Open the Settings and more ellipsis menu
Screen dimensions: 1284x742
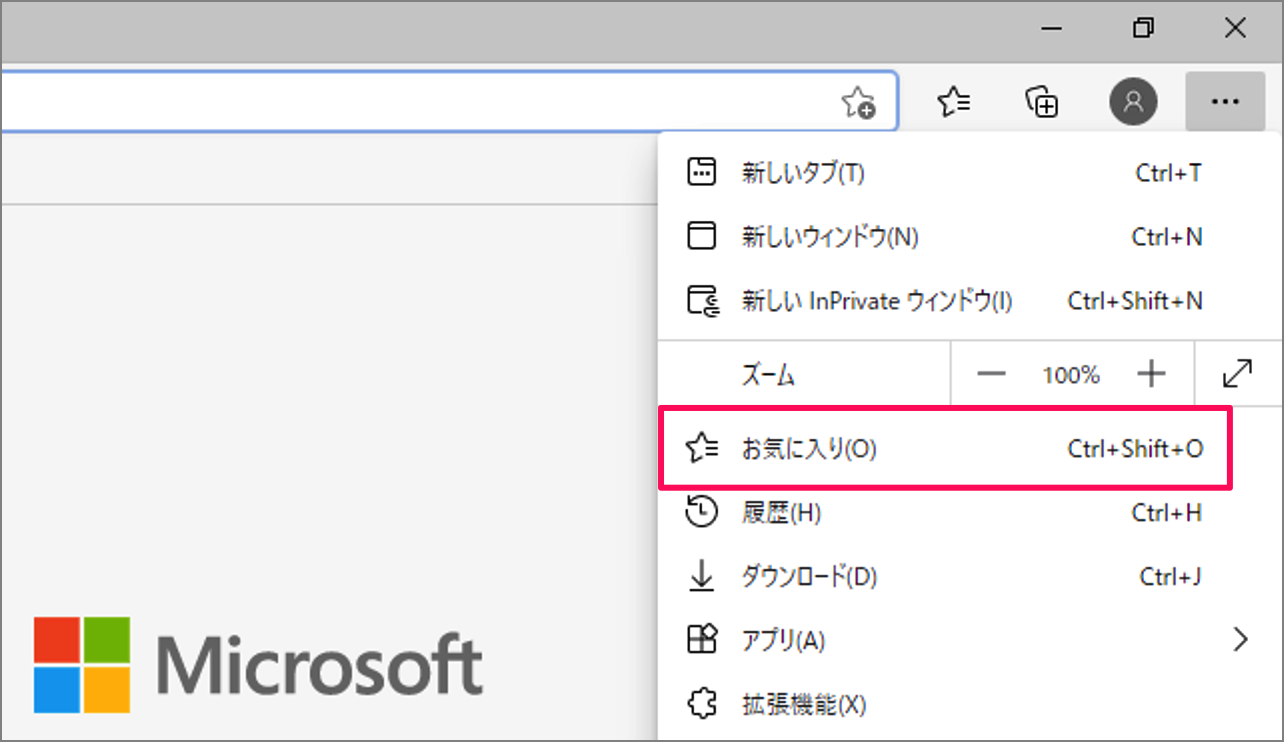[x=1224, y=101]
